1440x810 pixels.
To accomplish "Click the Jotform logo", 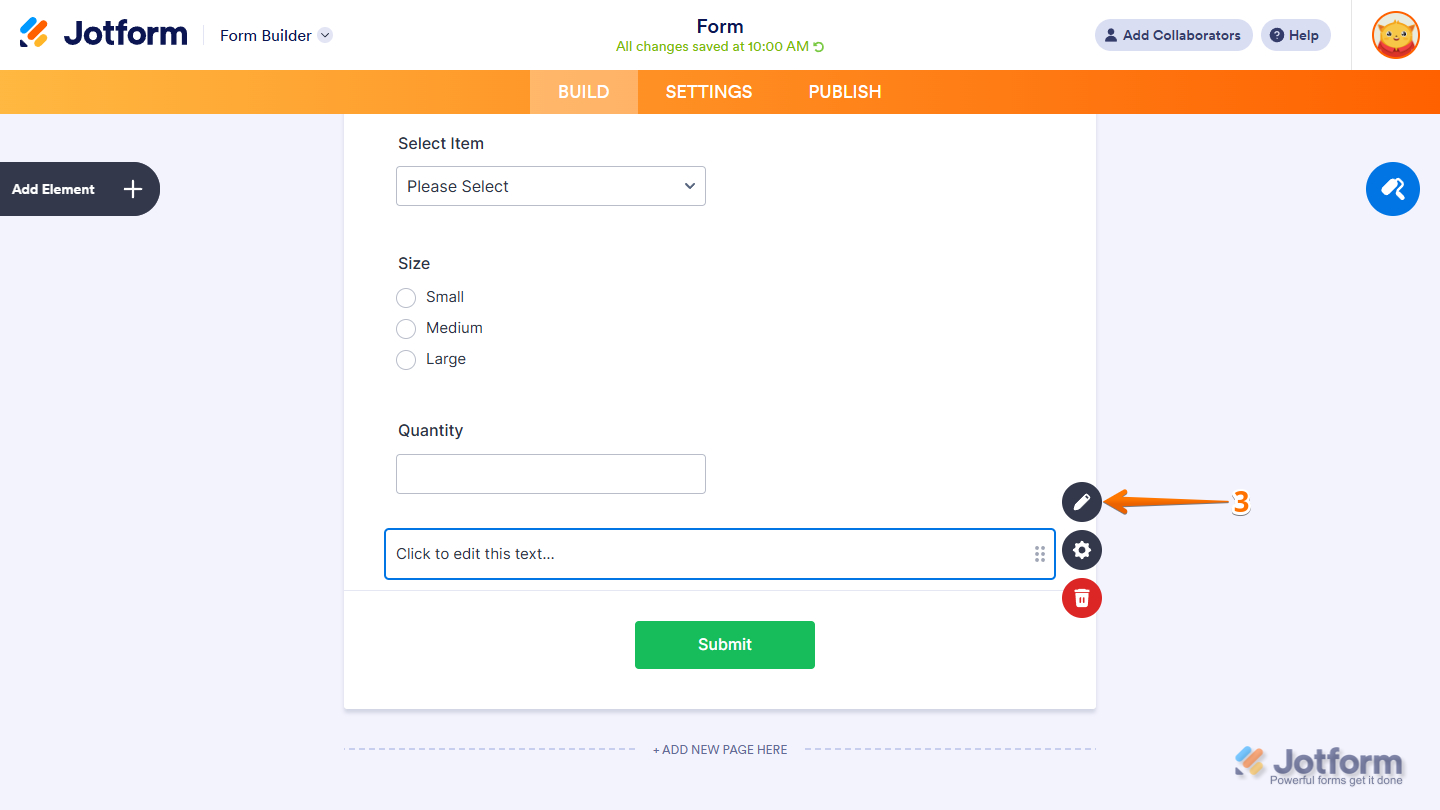I will click(103, 32).
